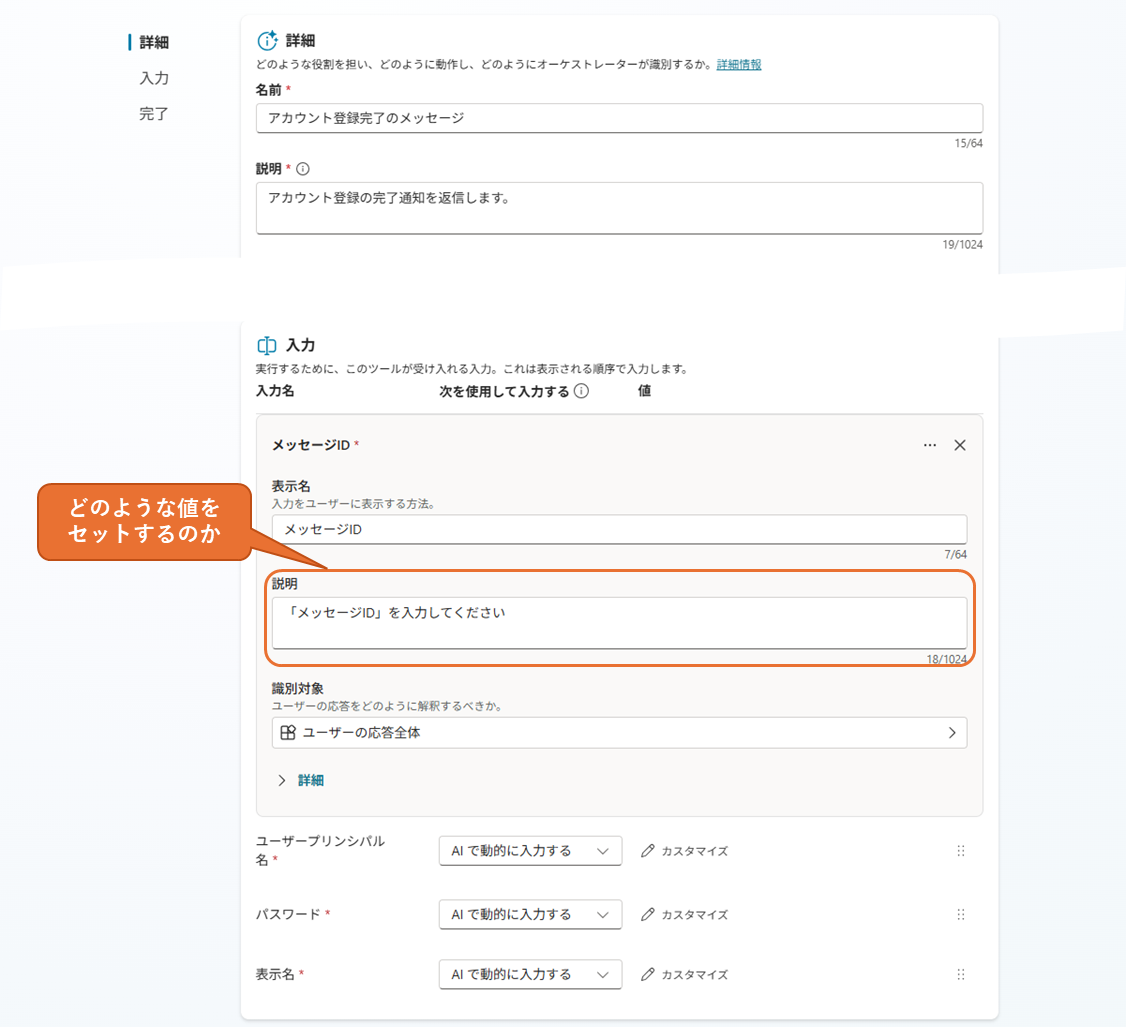
Task: Open the 詳細情報 link
Action: click(x=739, y=65)
